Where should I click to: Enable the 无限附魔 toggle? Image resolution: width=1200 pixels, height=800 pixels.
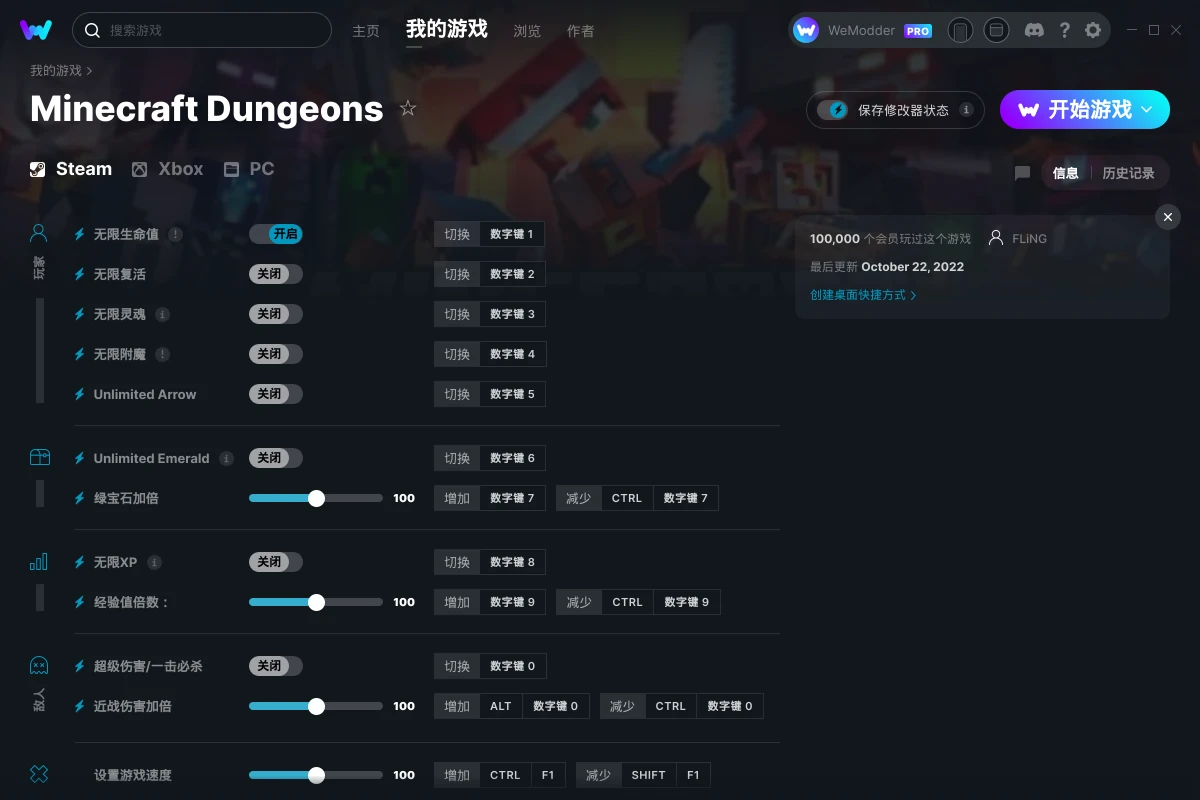276,354
